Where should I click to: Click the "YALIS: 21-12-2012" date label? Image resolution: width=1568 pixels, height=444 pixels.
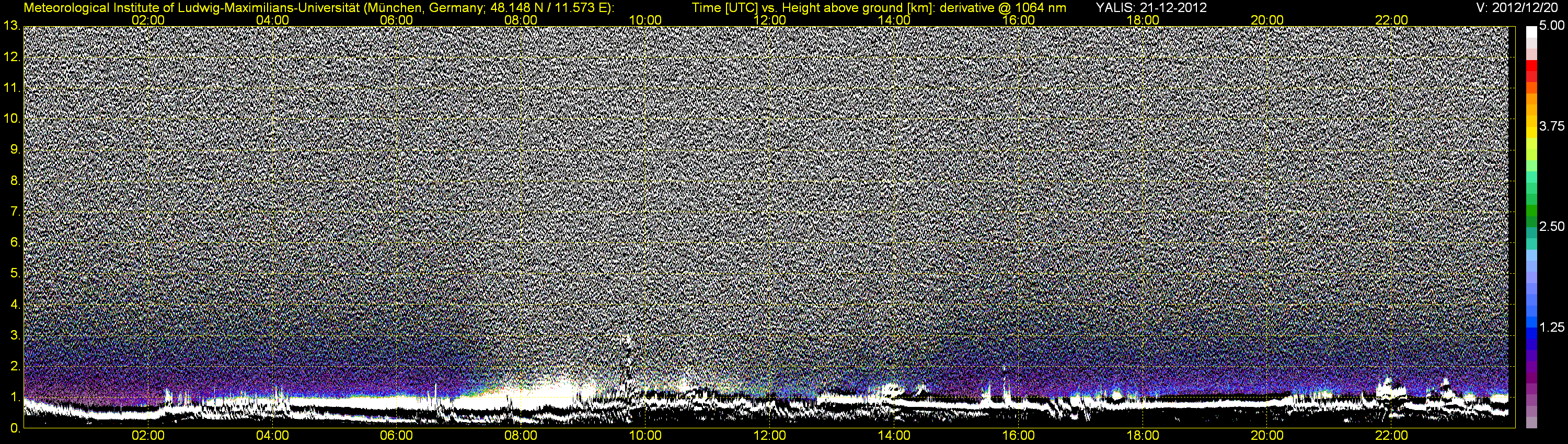point(1151,8)
